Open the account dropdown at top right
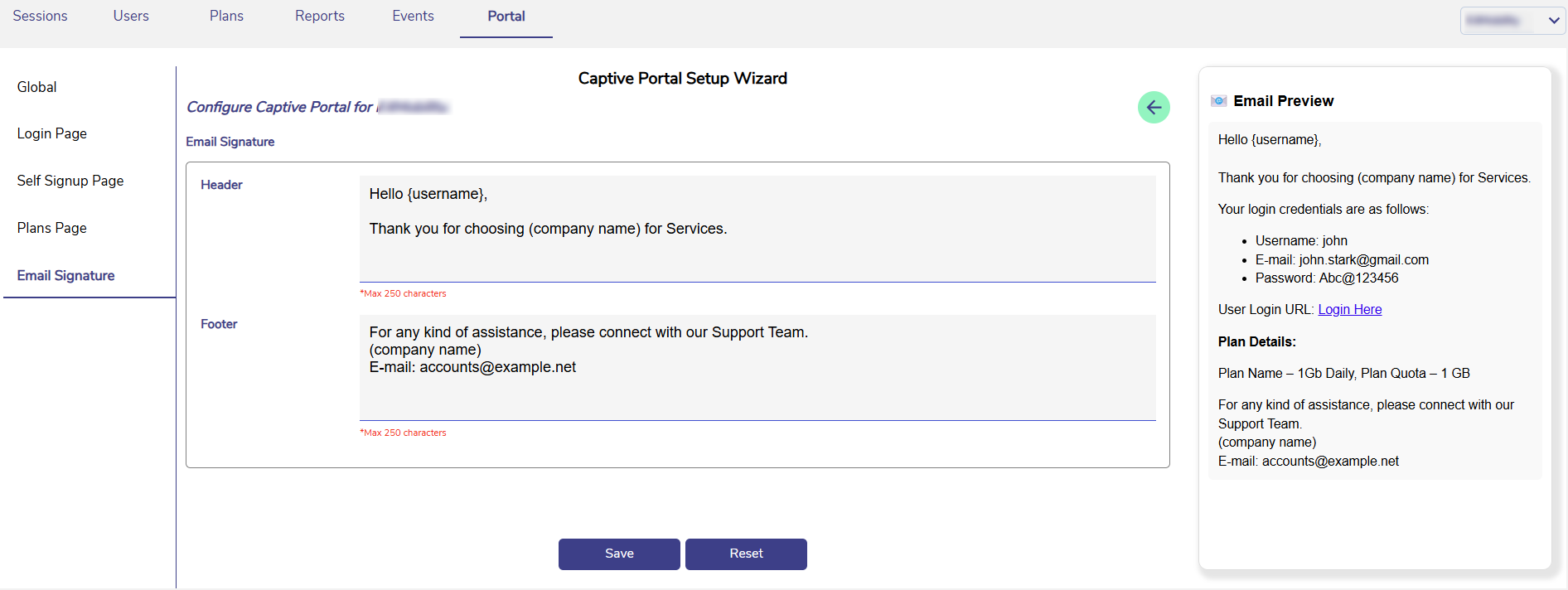 (x=1512, y=21)
